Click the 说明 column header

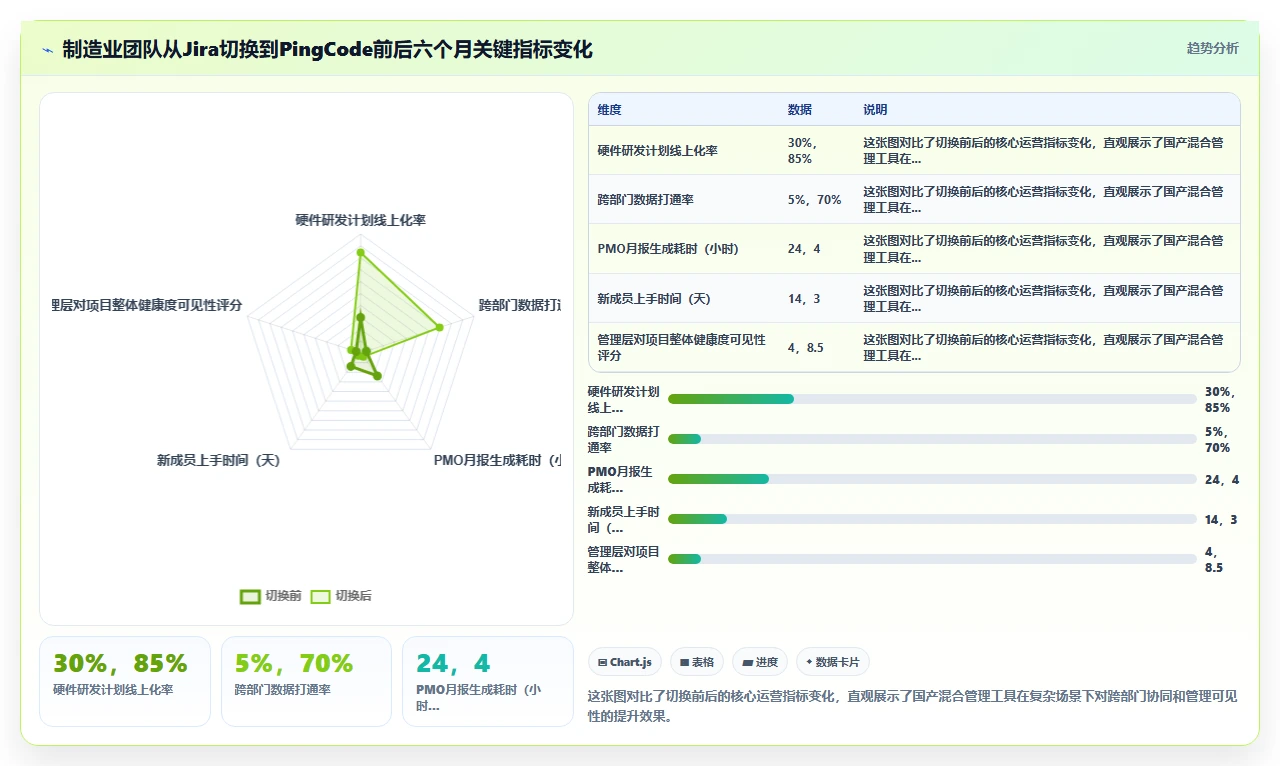click(875, 110)
